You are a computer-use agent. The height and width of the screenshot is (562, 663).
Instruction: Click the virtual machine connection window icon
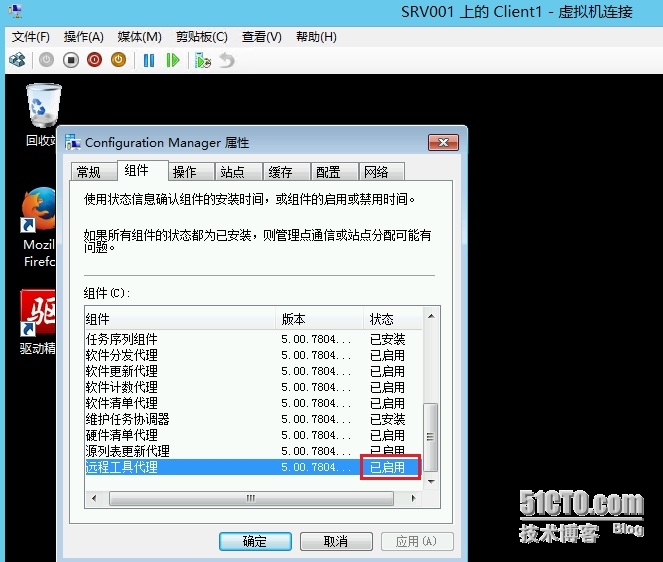click(16, 11)
